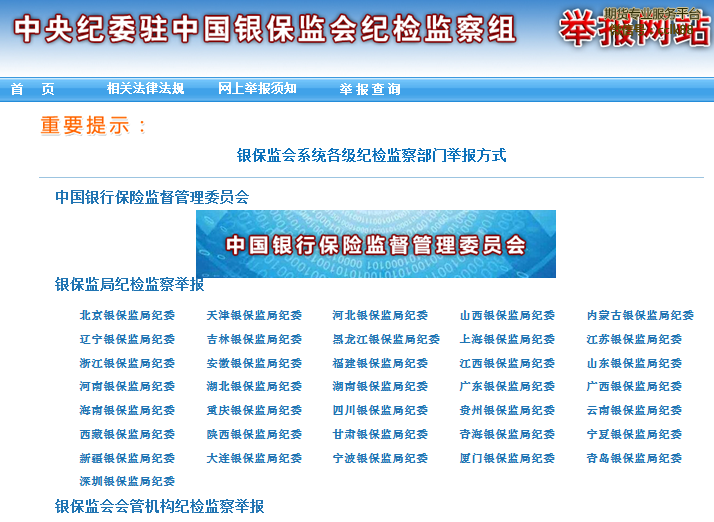This screenshot has width=714, height=522.
Task: Open 举报查询 in navigation bar
Action: coord(370,89)
